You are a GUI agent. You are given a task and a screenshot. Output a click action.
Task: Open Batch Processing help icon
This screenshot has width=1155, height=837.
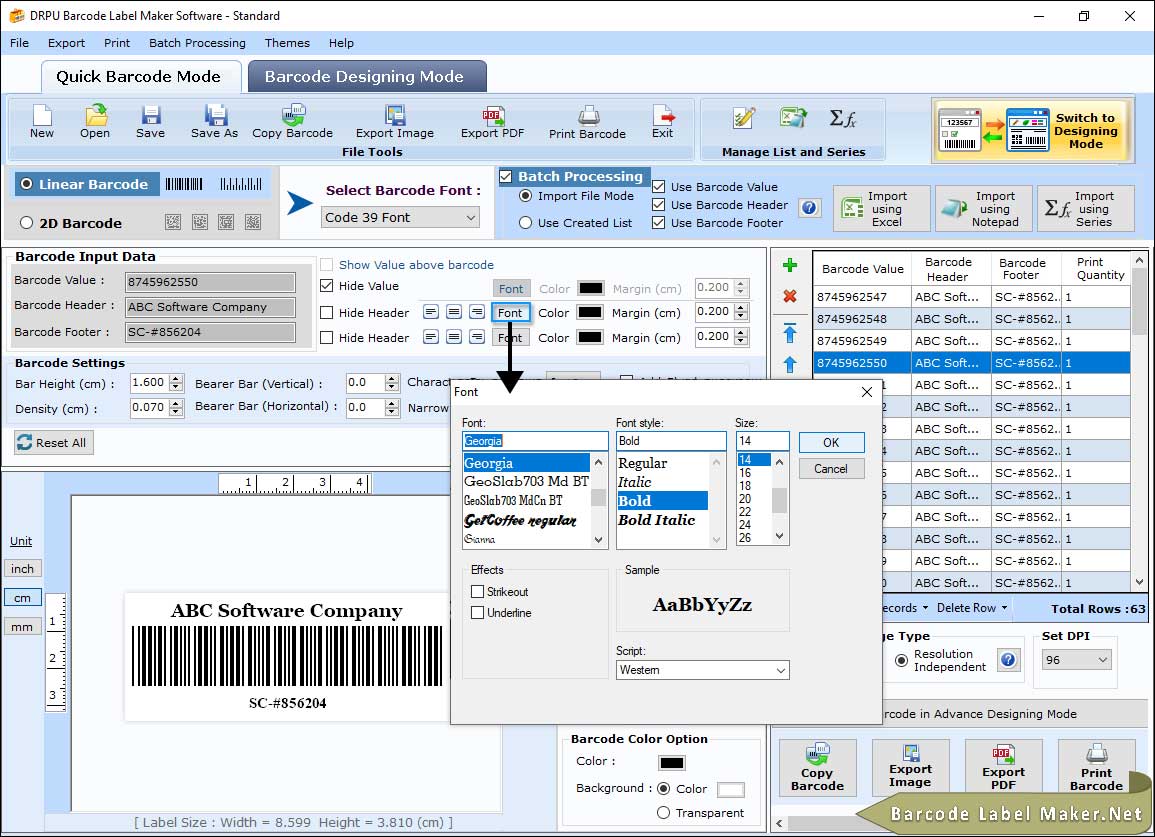click(809, 208)
